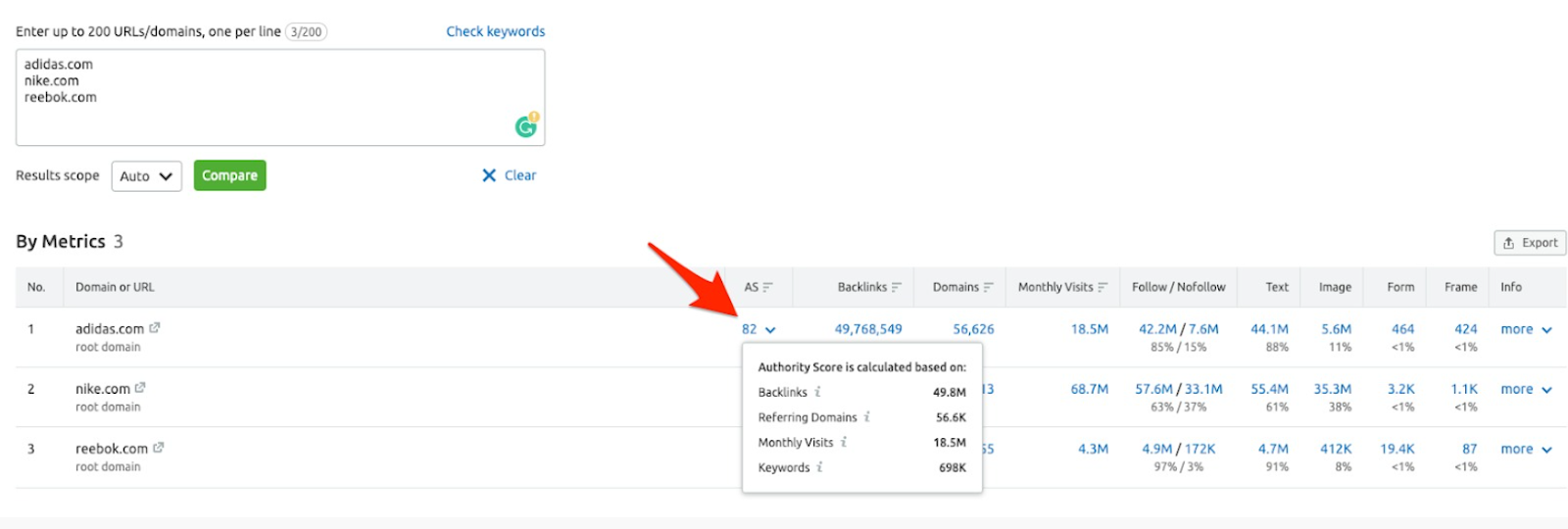Screen dimensions: 1568x529
Task: Click the Export button
Action: pos(1530,243)
